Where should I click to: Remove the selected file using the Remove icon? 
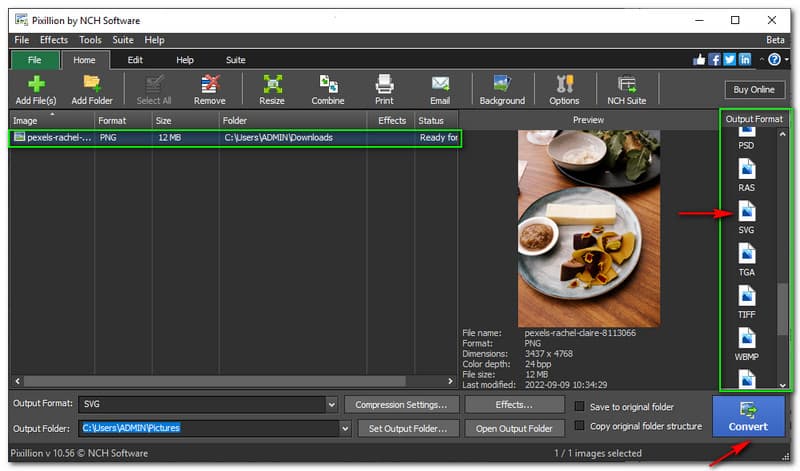210,89
